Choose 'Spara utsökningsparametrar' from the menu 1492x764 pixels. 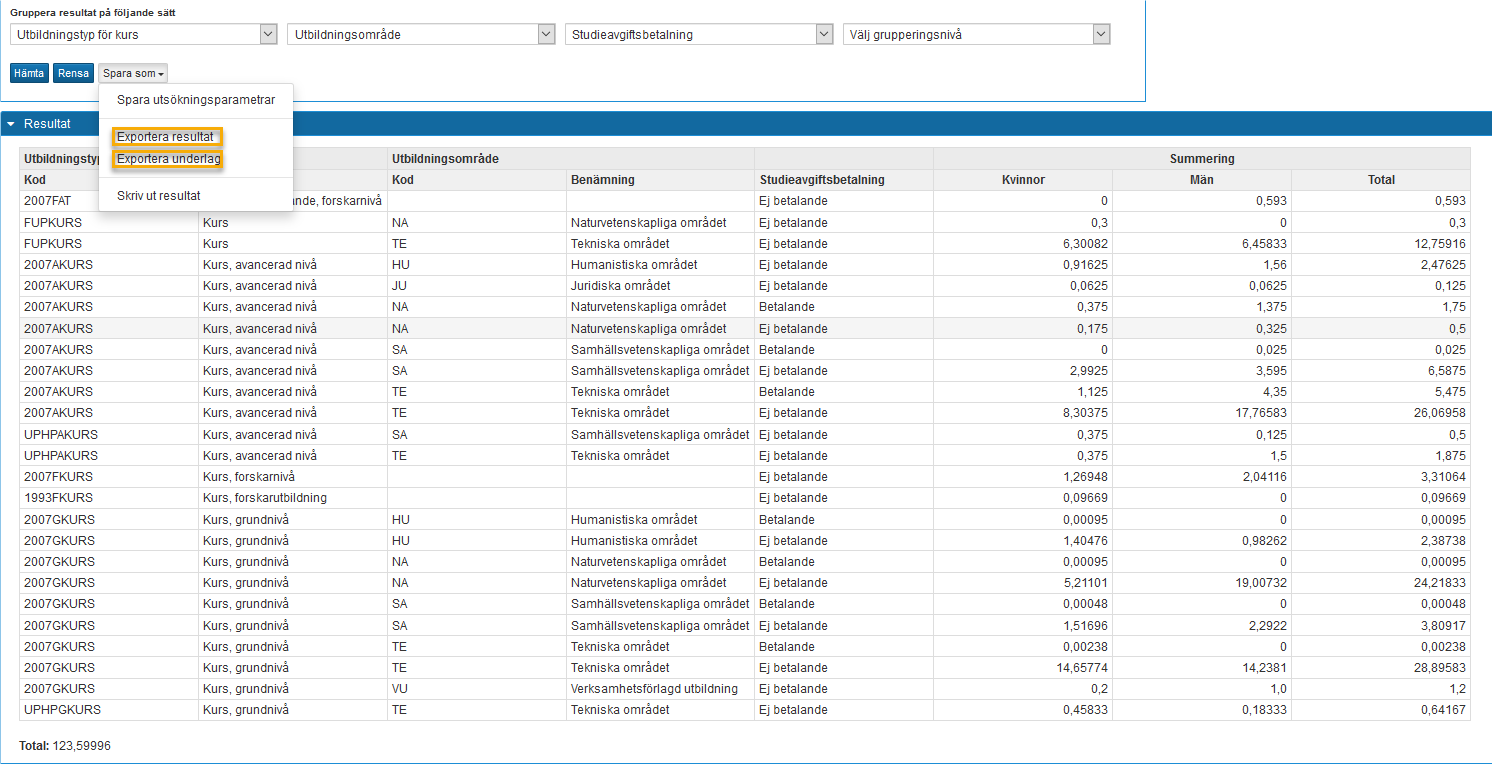pos(196,100)
